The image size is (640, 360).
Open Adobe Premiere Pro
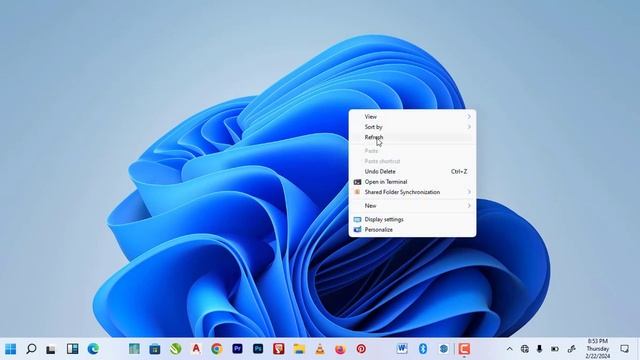point(237,349)
